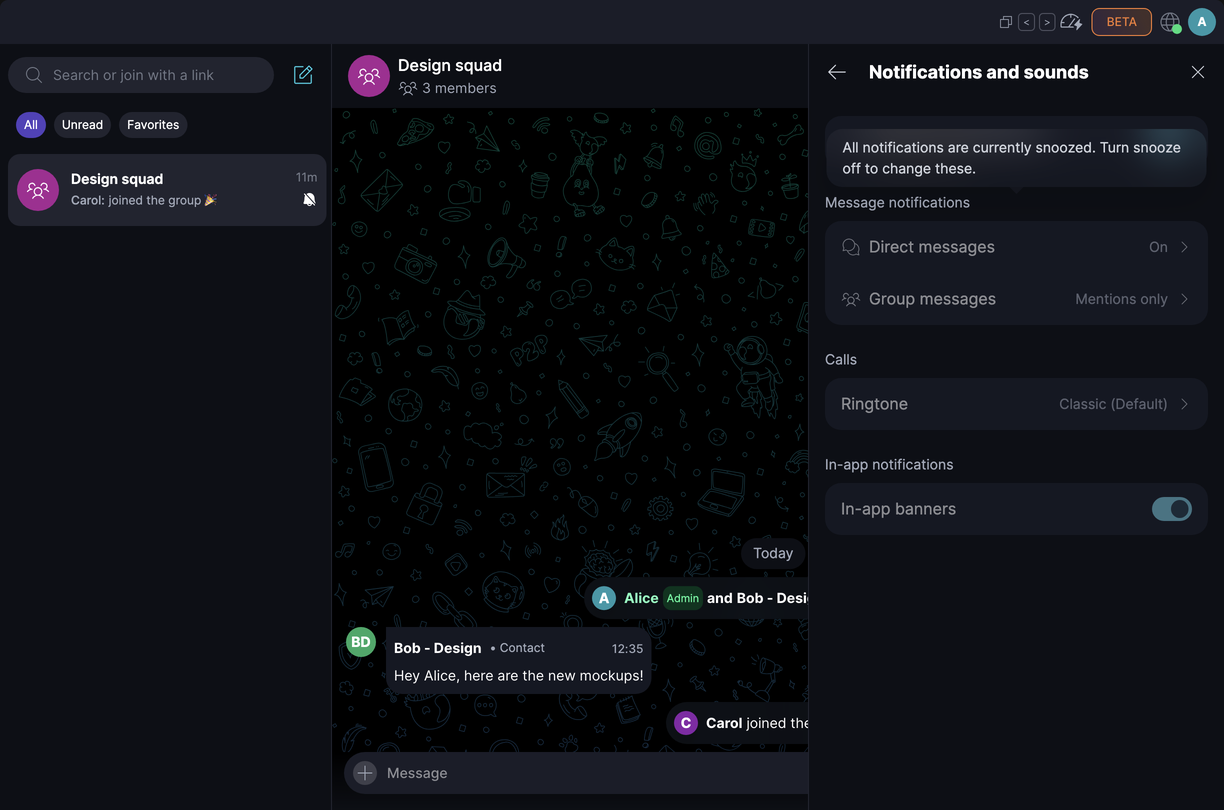Image resolution: width=1224 pixels, height=810 pixels.
Task: Click sender name Bob - Design
Action: [438, 648]
